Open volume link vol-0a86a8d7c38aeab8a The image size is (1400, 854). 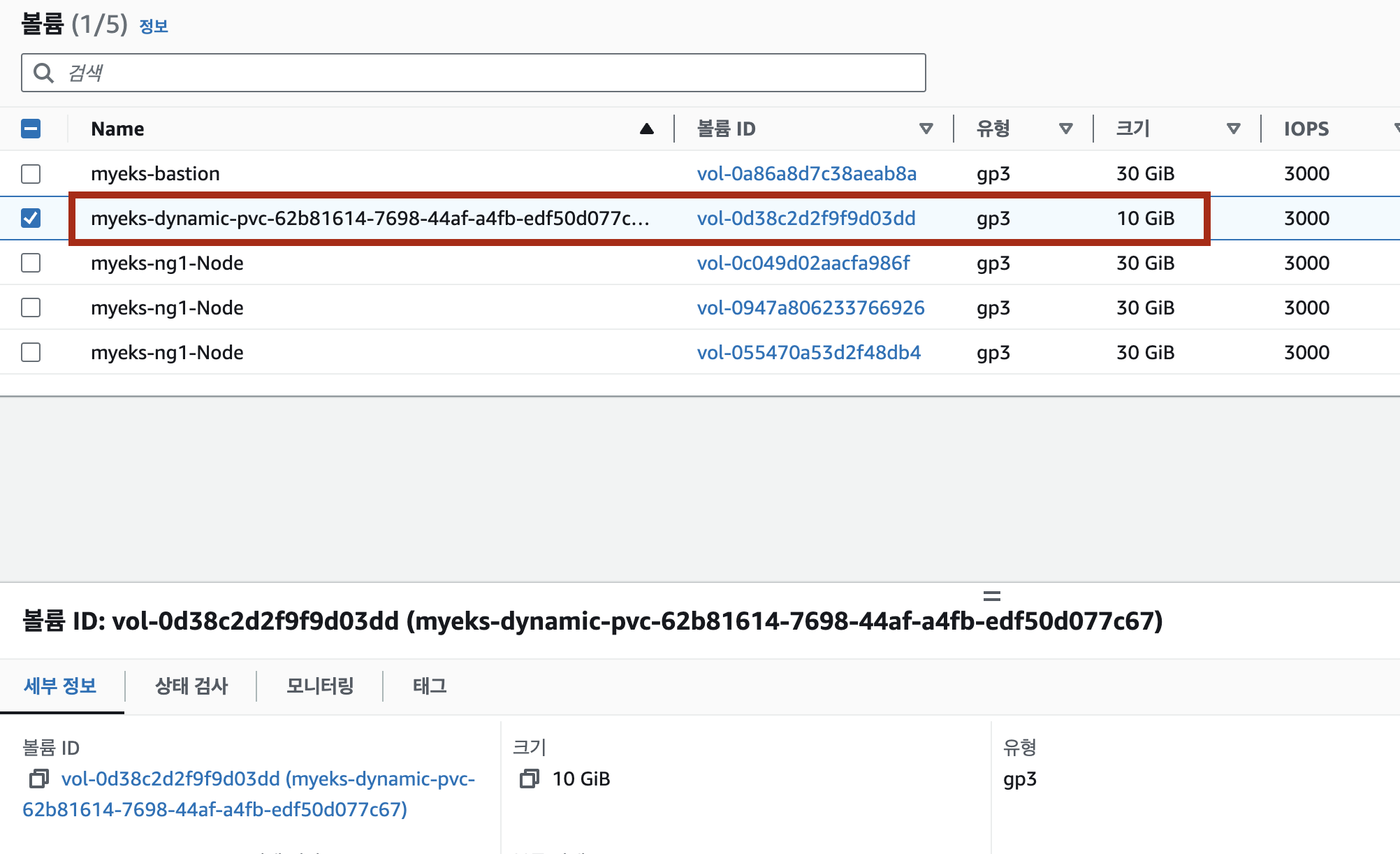point(806,173)
